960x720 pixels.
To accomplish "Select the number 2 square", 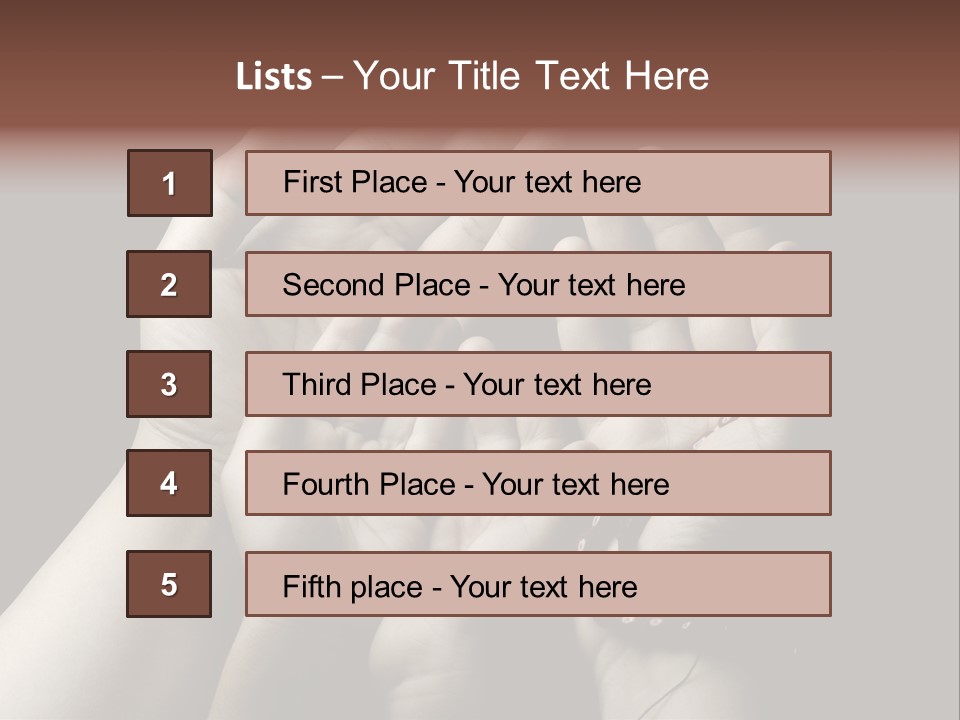I will pos(169,284).
